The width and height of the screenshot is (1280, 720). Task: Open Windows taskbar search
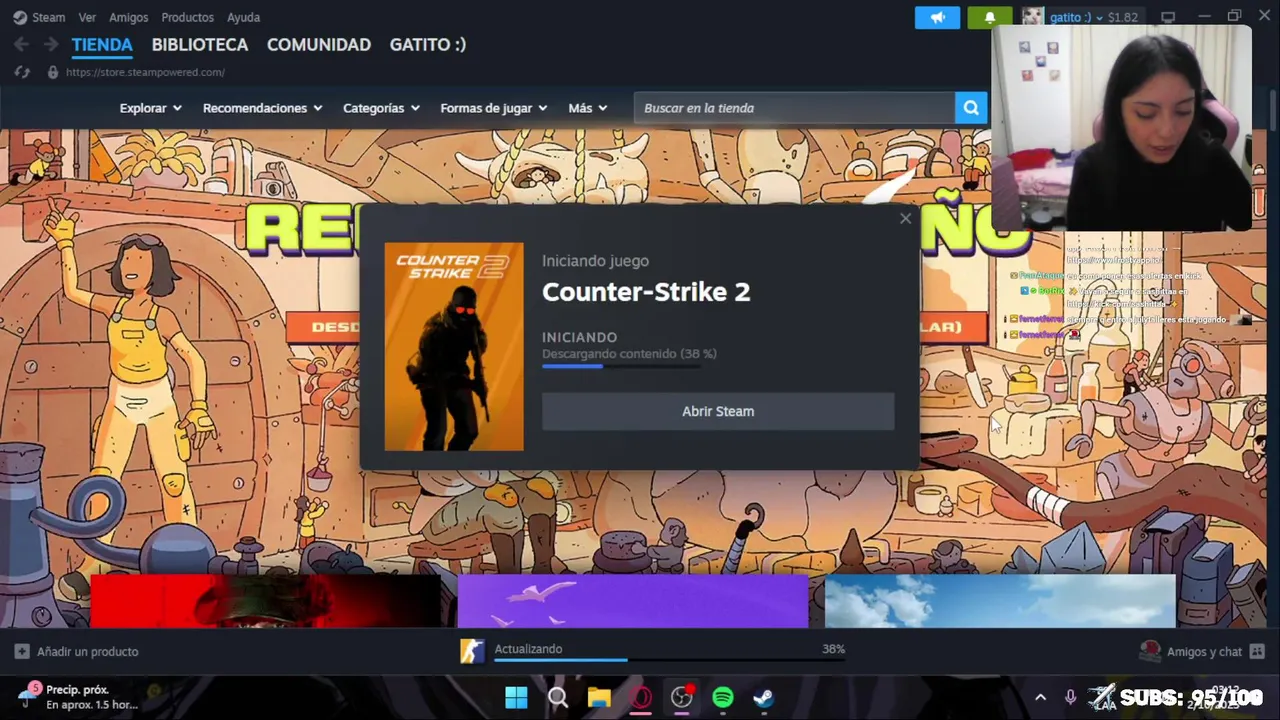[x=558, y=697]
